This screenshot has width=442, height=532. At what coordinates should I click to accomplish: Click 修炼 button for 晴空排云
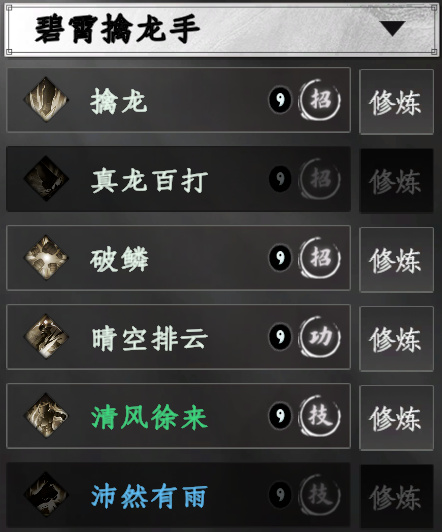click(396, 339)
